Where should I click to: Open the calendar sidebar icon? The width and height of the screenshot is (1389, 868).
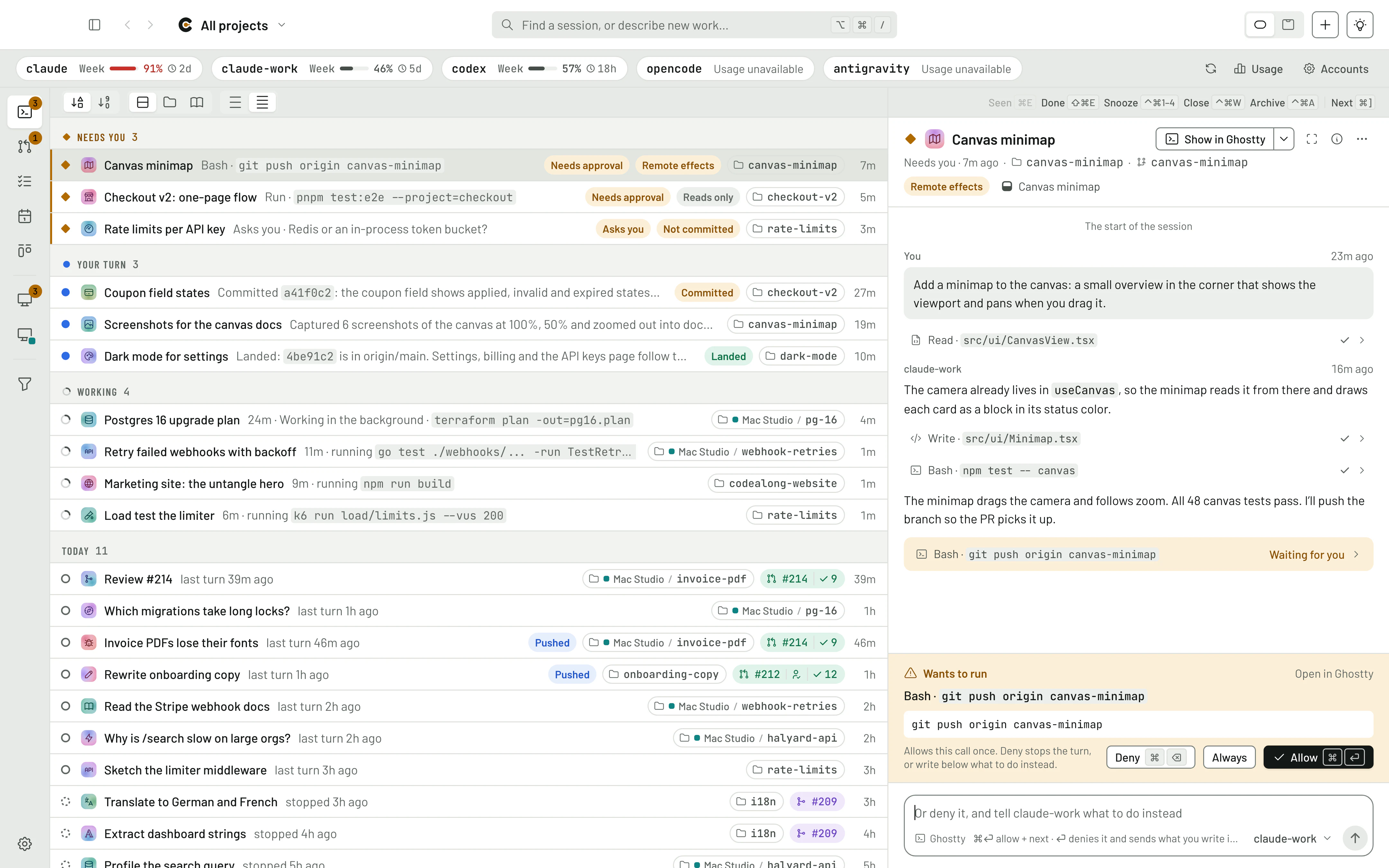tap(25, 216)
